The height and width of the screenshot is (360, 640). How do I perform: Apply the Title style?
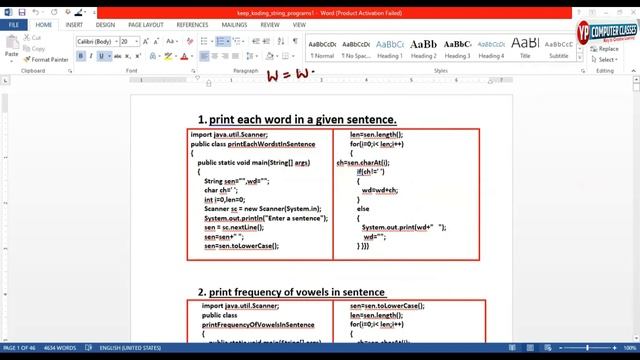point(525,49)
